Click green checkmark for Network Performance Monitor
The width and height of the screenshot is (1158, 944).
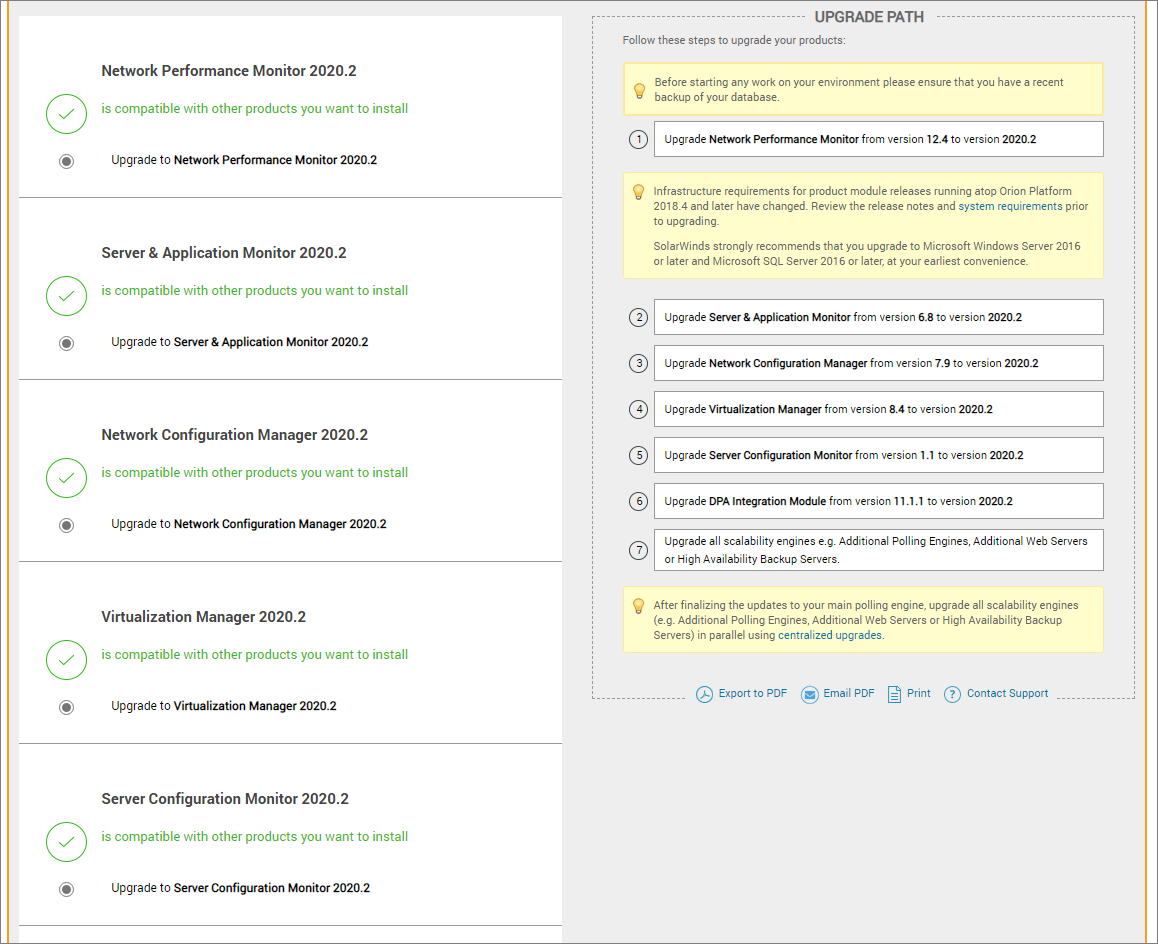tap(66, 114)
